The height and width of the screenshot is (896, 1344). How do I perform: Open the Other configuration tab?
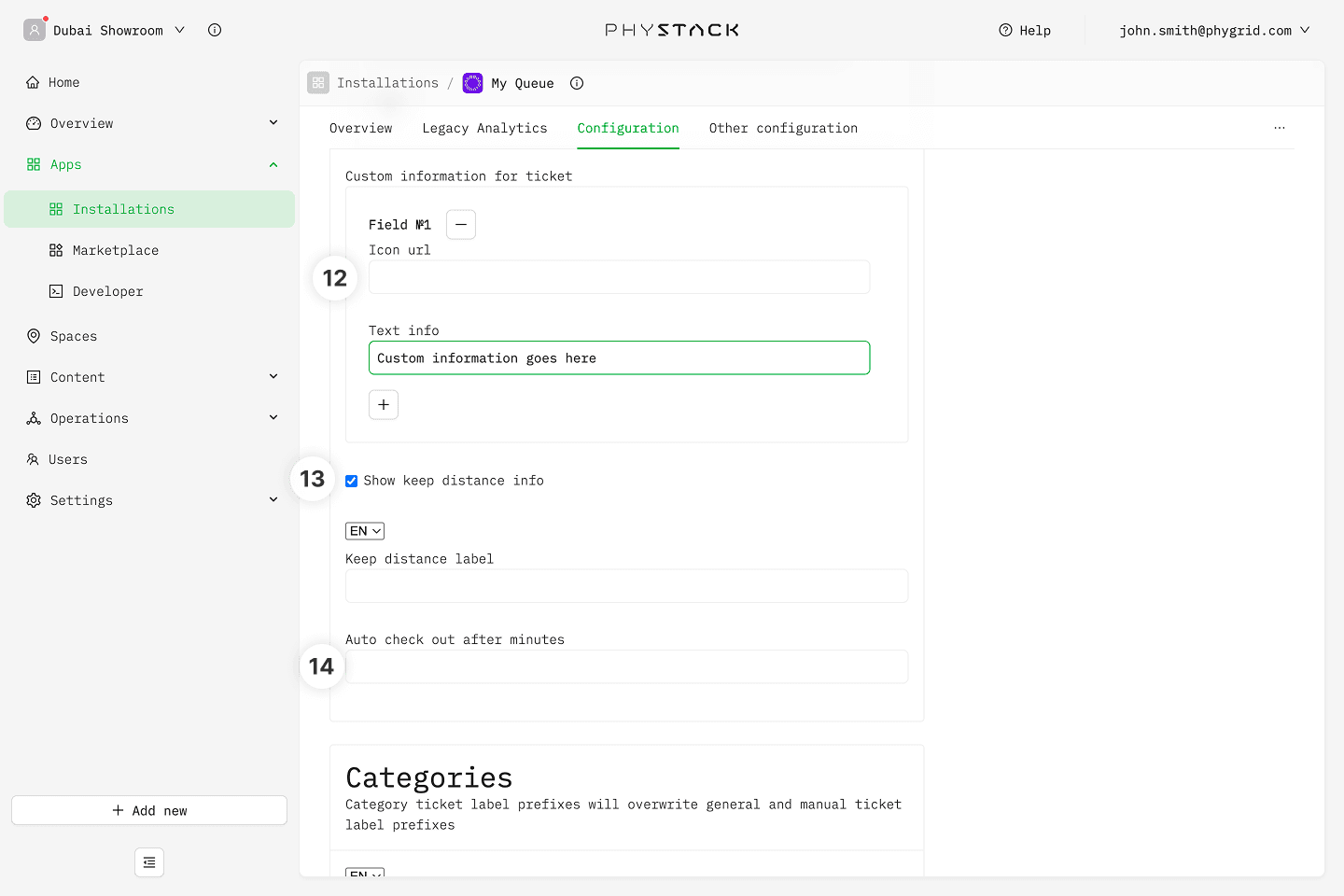[x=783, y=128]
